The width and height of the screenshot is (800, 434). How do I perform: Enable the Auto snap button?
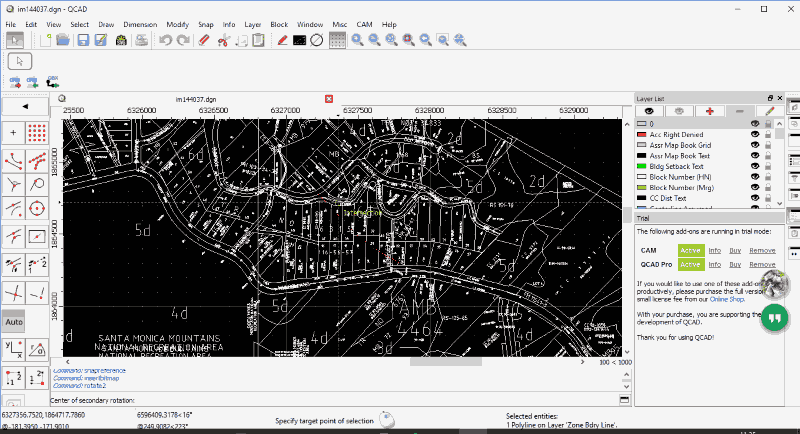14,322
